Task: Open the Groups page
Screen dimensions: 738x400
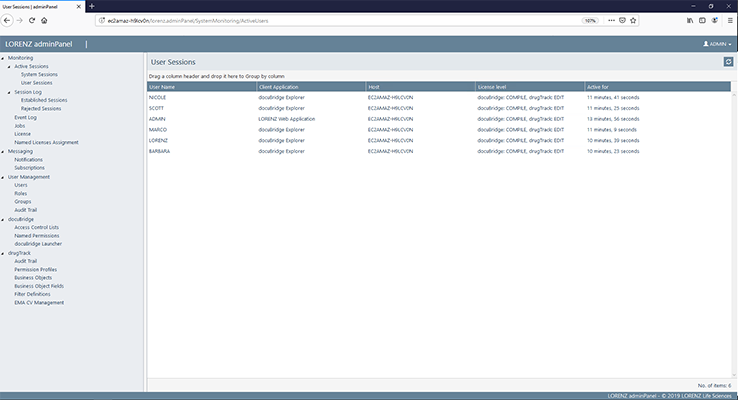Action: [23, 202]
